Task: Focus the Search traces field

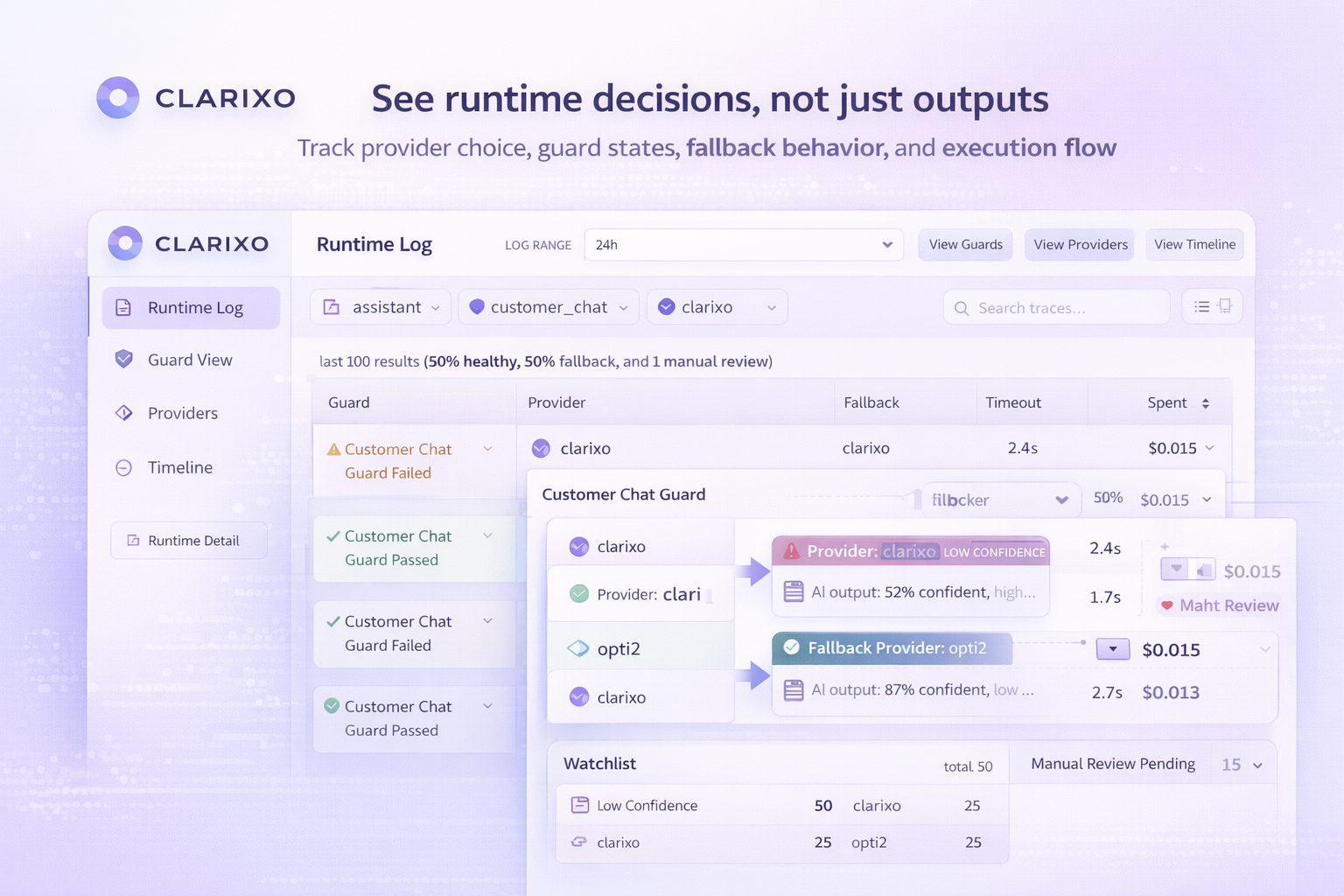Action: point(1056,308)
